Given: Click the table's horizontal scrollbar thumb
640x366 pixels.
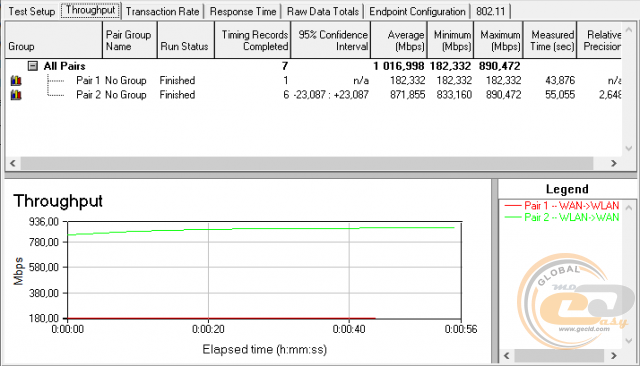Looking at the screenshot, I should (307, 163).
